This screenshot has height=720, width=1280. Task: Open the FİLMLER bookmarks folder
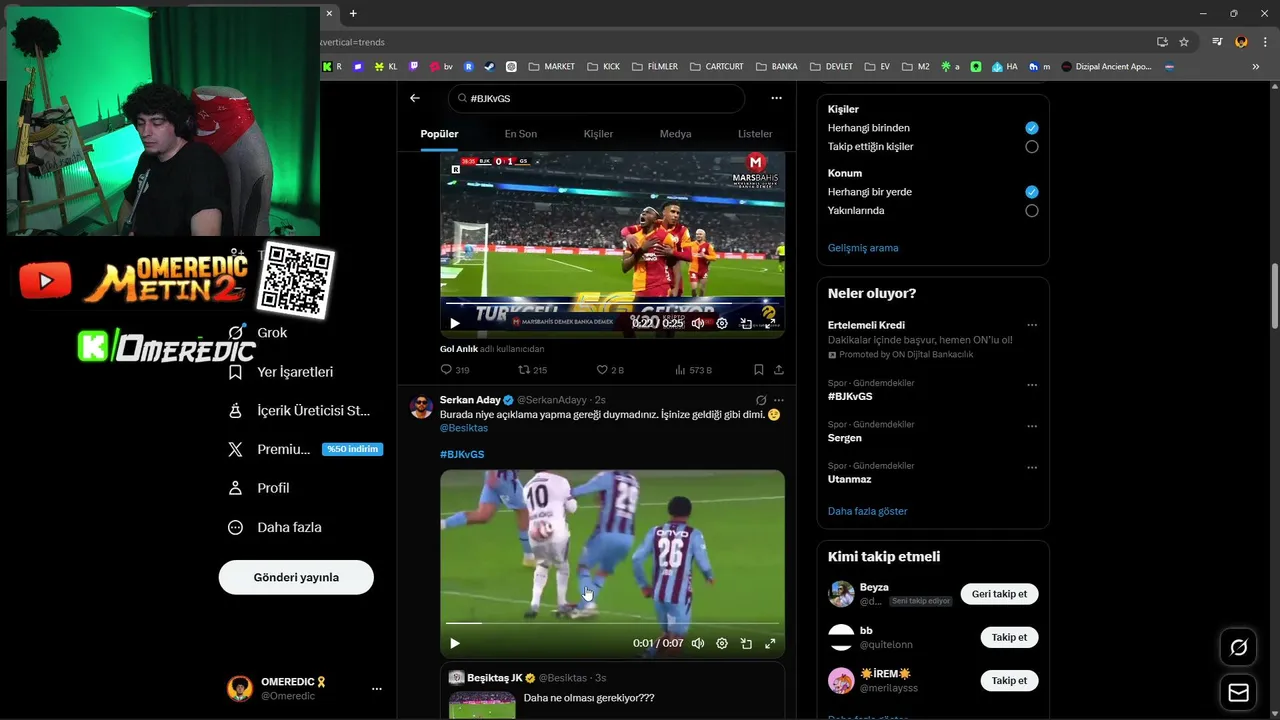click(654, 67)
